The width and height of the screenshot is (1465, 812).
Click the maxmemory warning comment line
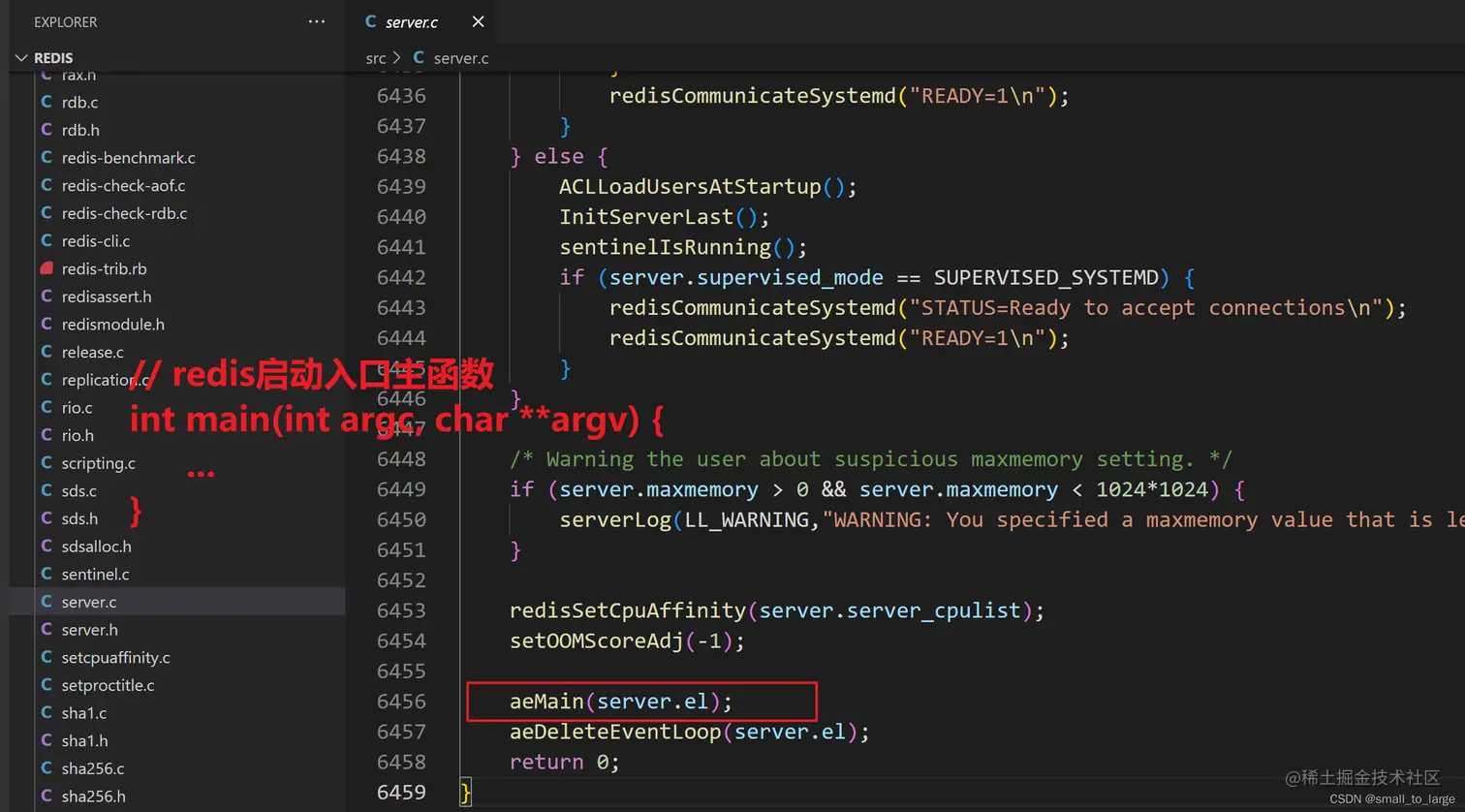871,459
